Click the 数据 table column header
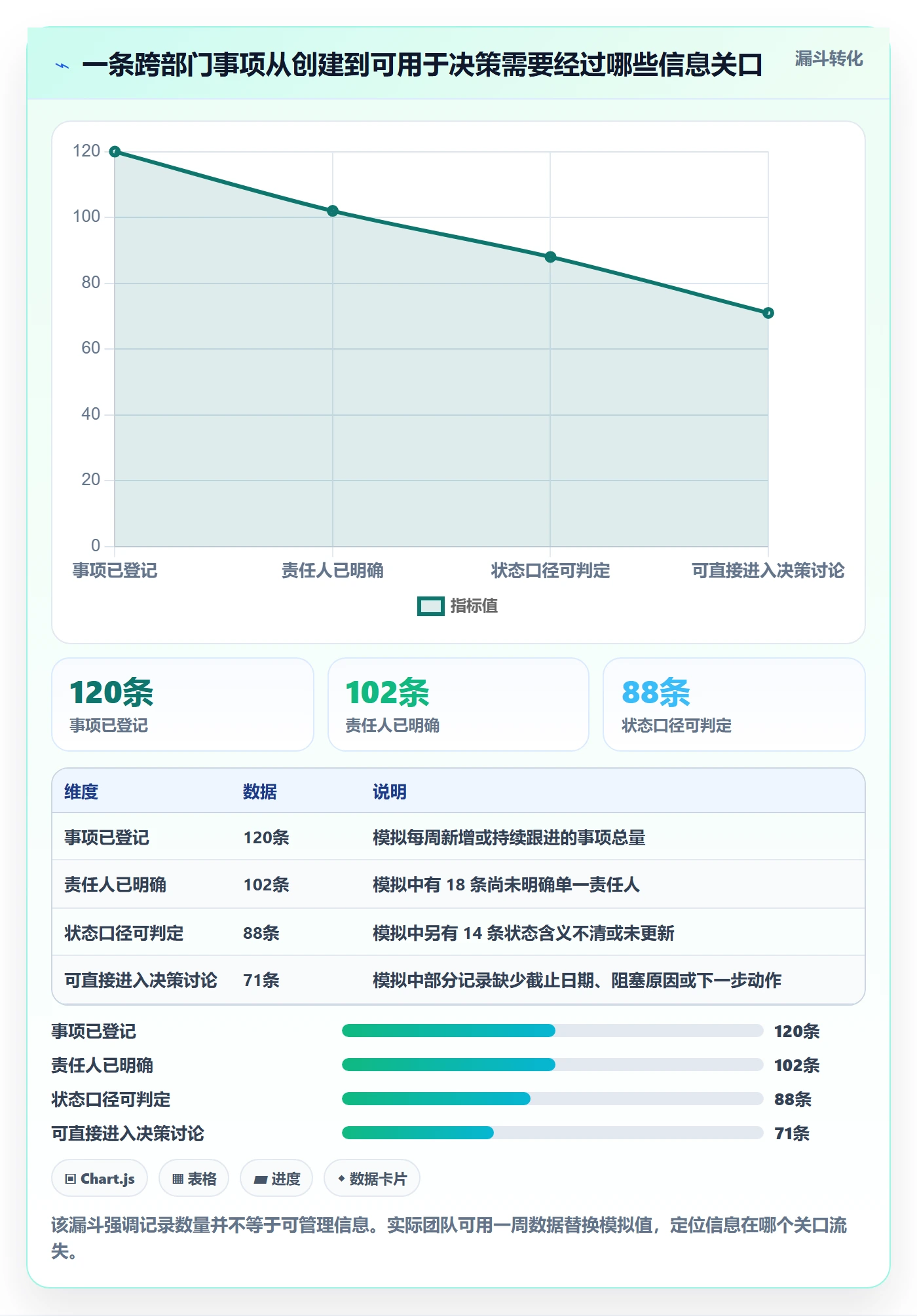The width and height of the screenshot is (917, 1316). click(260, 792)
